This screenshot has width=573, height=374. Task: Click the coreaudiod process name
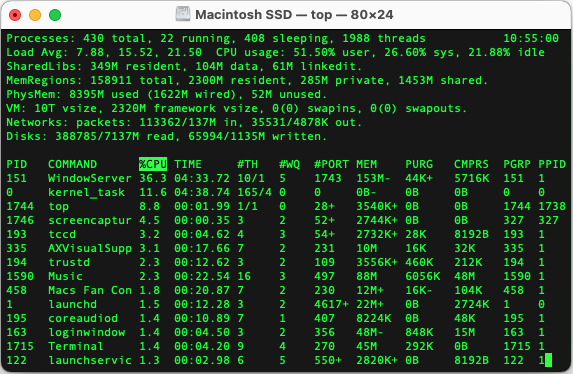pyautogui.click(x=83, y=318)
